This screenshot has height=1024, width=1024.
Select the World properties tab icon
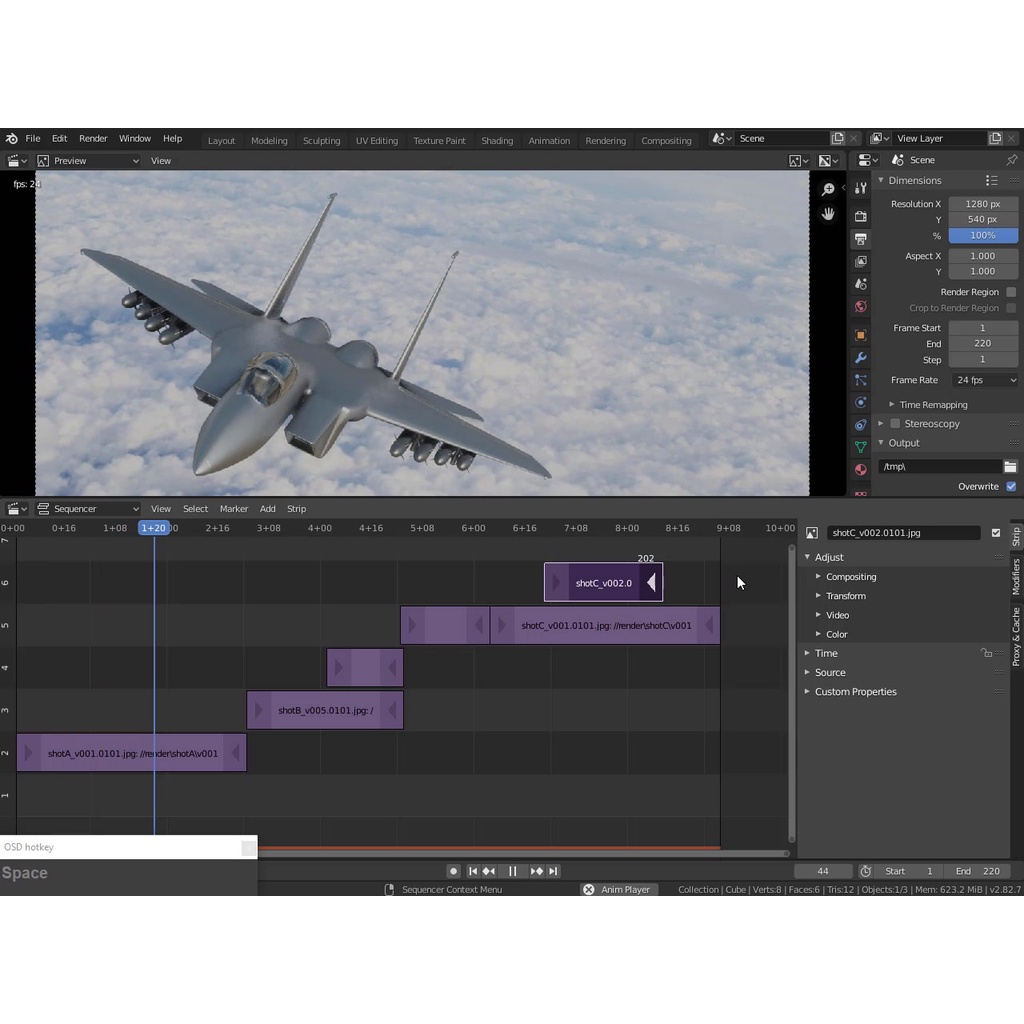tap(860, 307)
